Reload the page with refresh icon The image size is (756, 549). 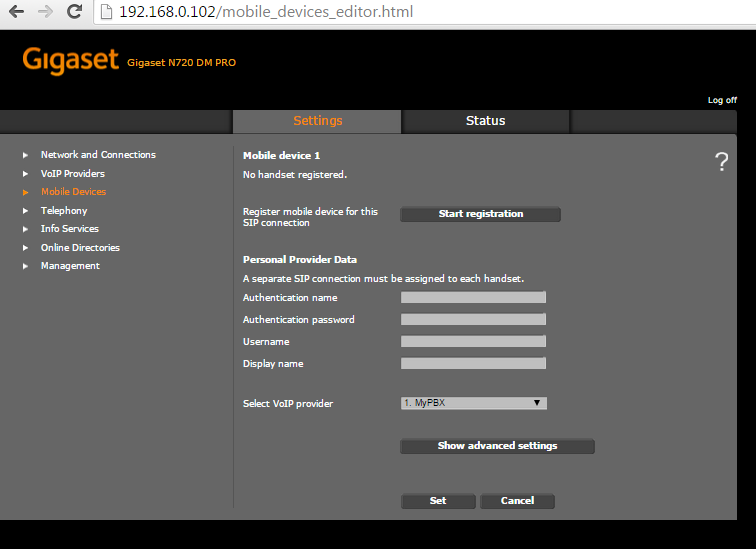pyautogui.click(x=74, y=11)
